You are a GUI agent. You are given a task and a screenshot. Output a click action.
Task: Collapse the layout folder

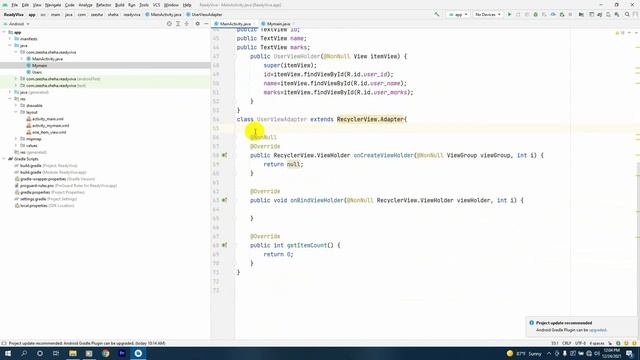(x=16, y=112)
